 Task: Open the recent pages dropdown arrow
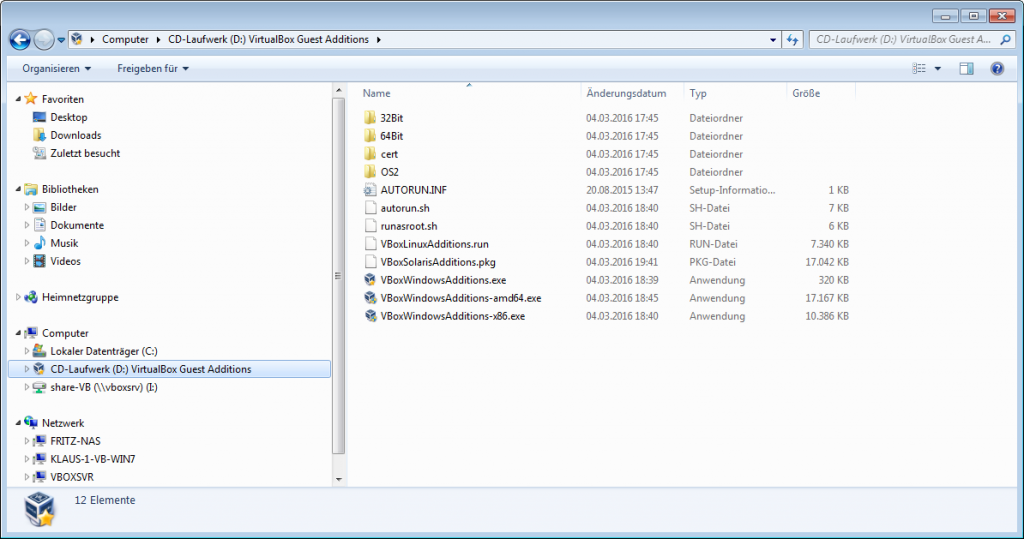point(61,40)
